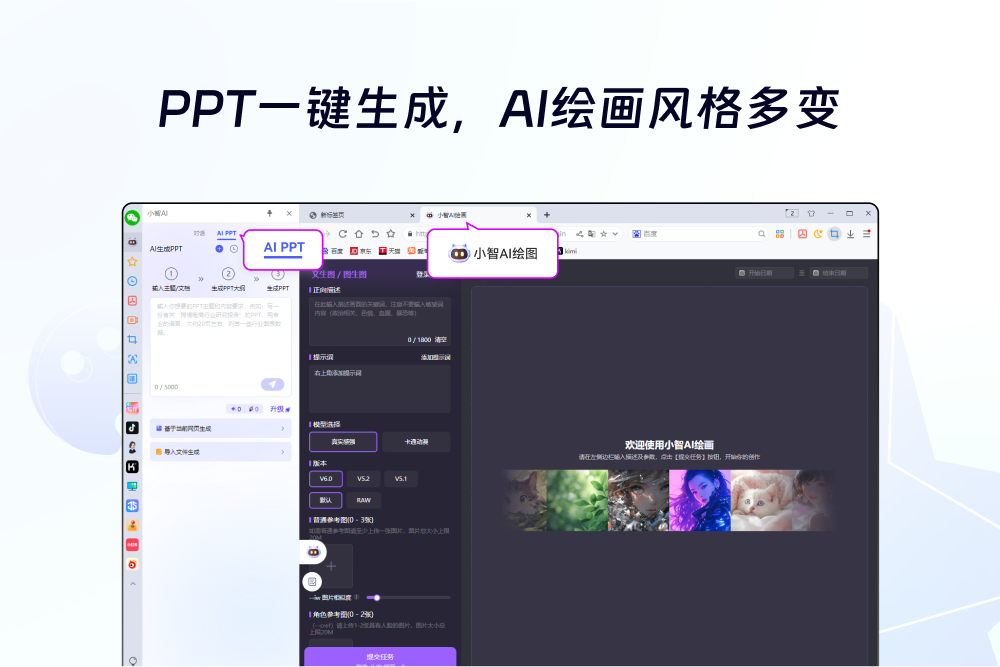Open the red PDF tool in sidebar
The width and height of the screenshot is (1000, 667).
132,300
